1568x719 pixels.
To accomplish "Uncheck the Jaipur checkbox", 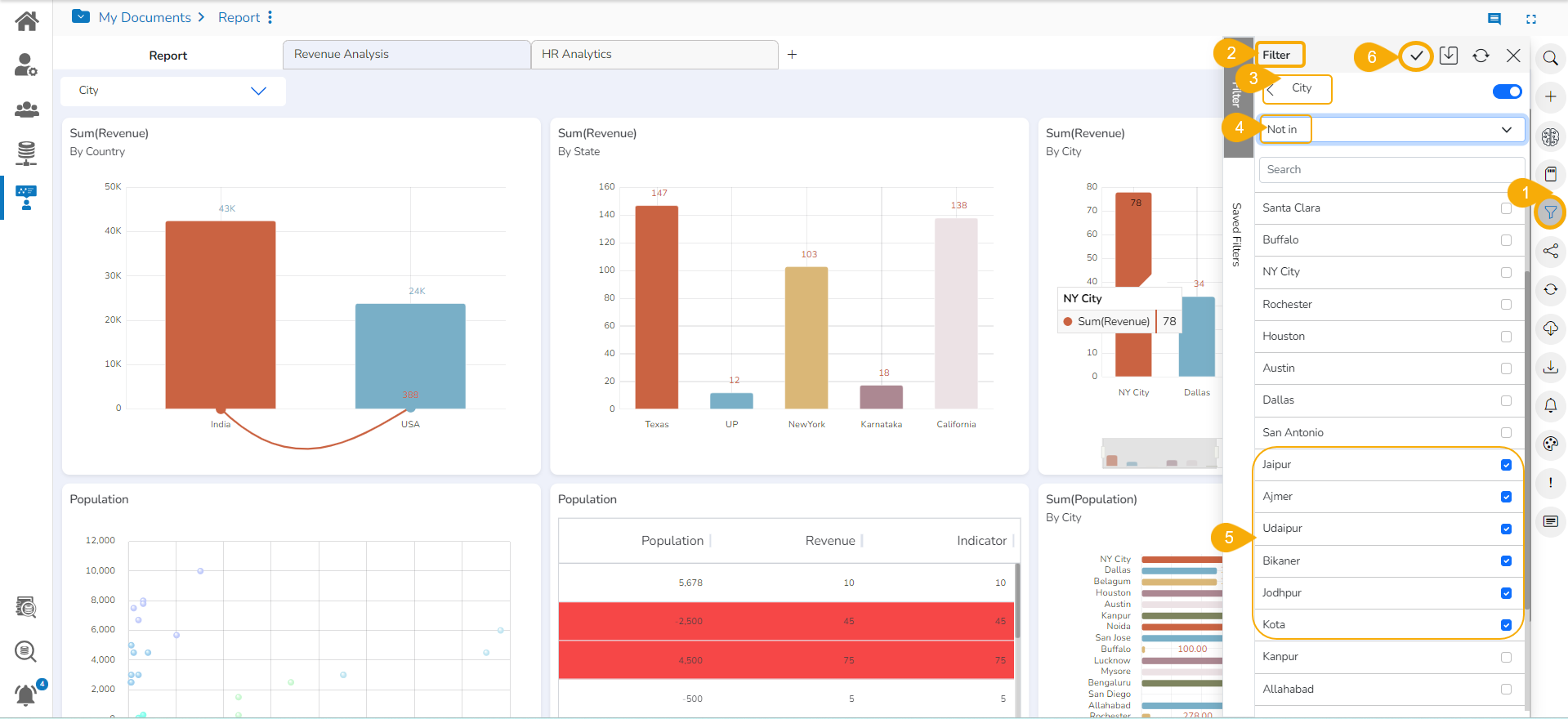I will click(x=1506, y=465).
